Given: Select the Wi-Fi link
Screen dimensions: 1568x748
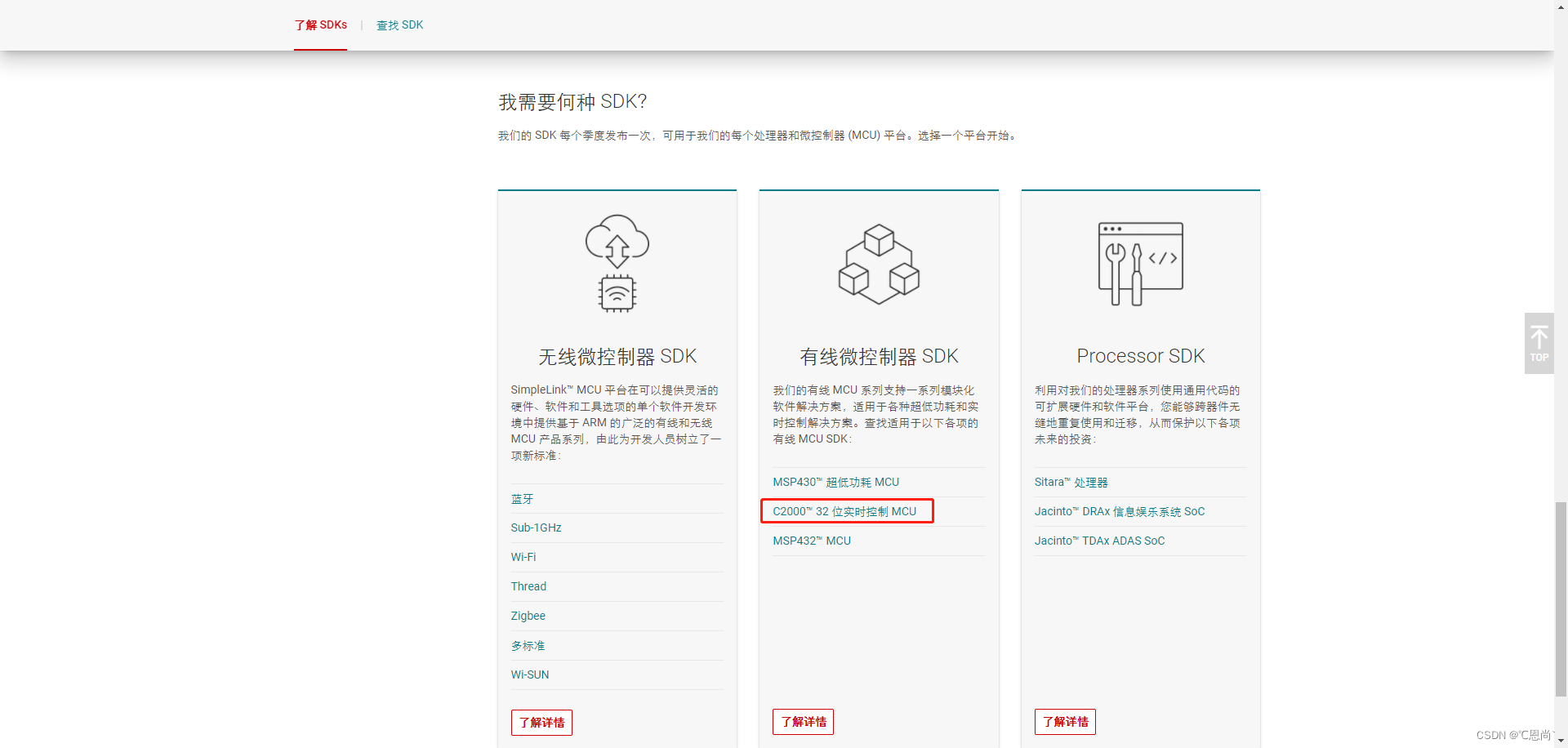Looking at the screenshot, I should coord(523,558).
